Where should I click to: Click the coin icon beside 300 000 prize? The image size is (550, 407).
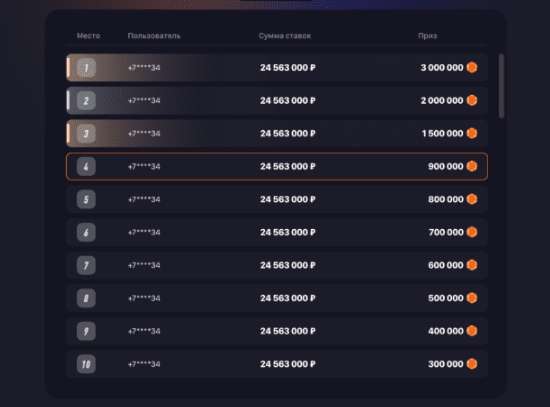pyautogui.click(x=472, y=364)
